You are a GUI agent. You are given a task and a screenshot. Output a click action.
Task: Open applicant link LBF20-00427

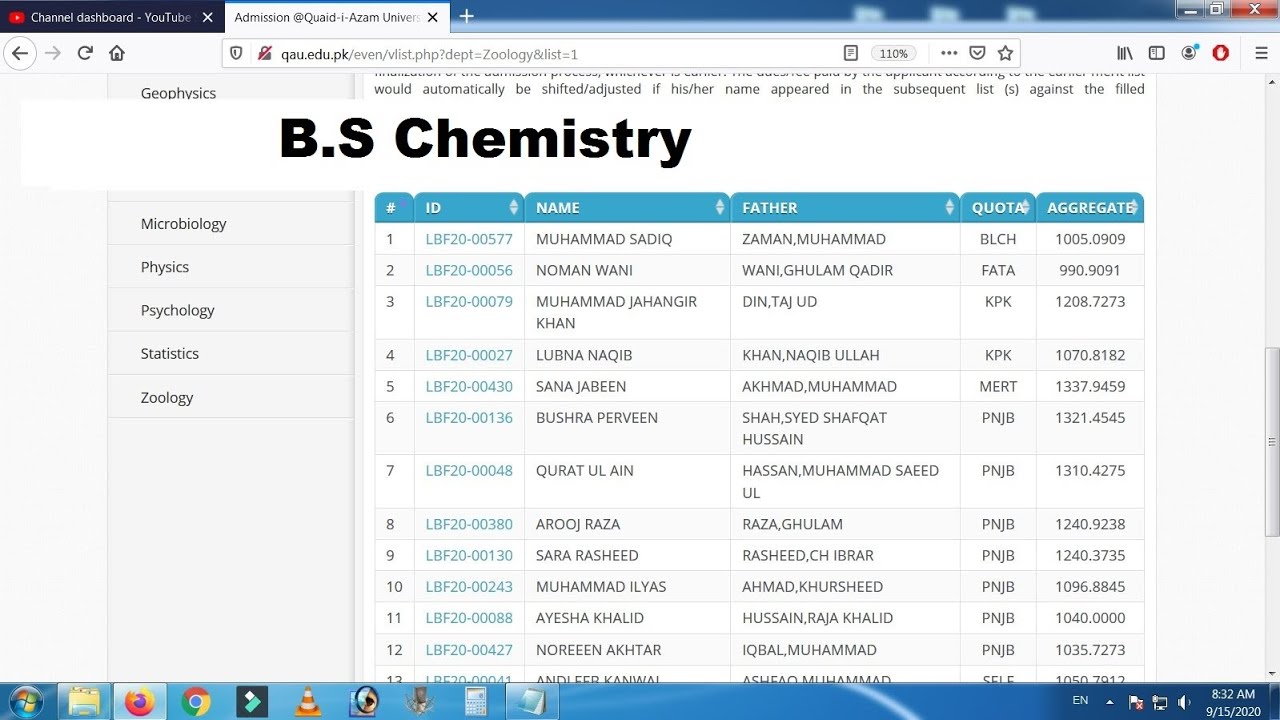pyautogui.click(x=469, y=649)
